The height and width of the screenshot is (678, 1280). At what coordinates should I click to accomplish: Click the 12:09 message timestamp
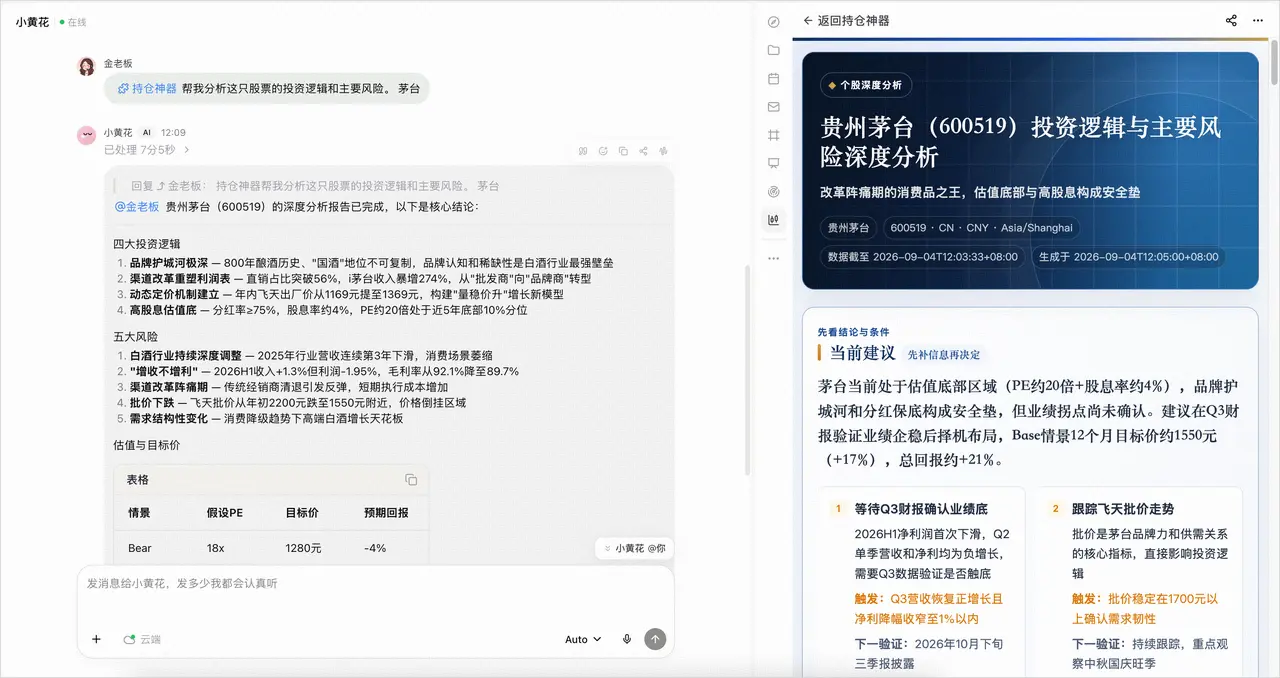click(x=173, y=132)
